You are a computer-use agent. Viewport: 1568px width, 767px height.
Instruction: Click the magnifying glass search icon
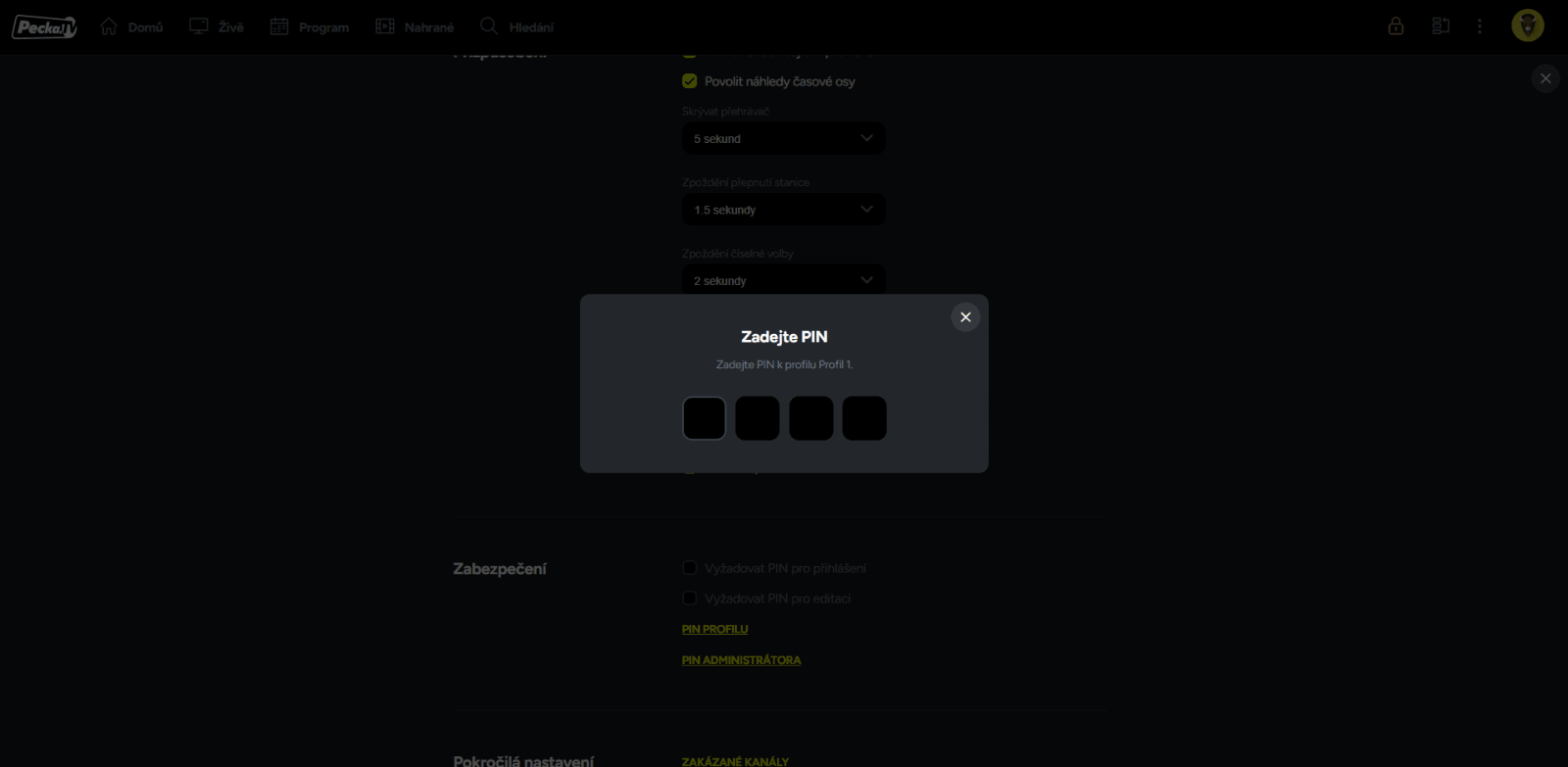click(x=489, y=26)
